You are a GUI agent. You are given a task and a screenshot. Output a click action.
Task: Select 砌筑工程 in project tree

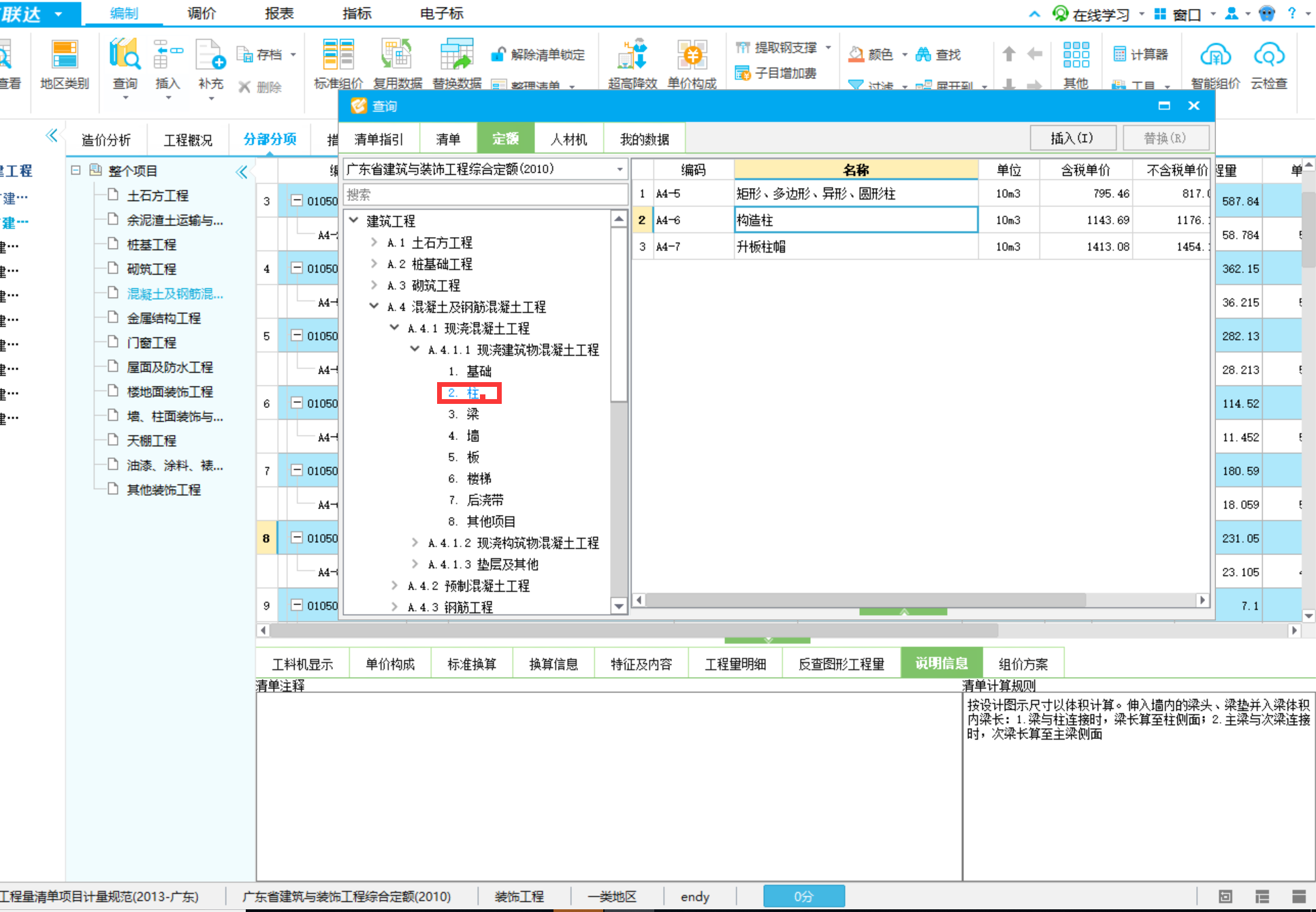(x=151, y=269)
